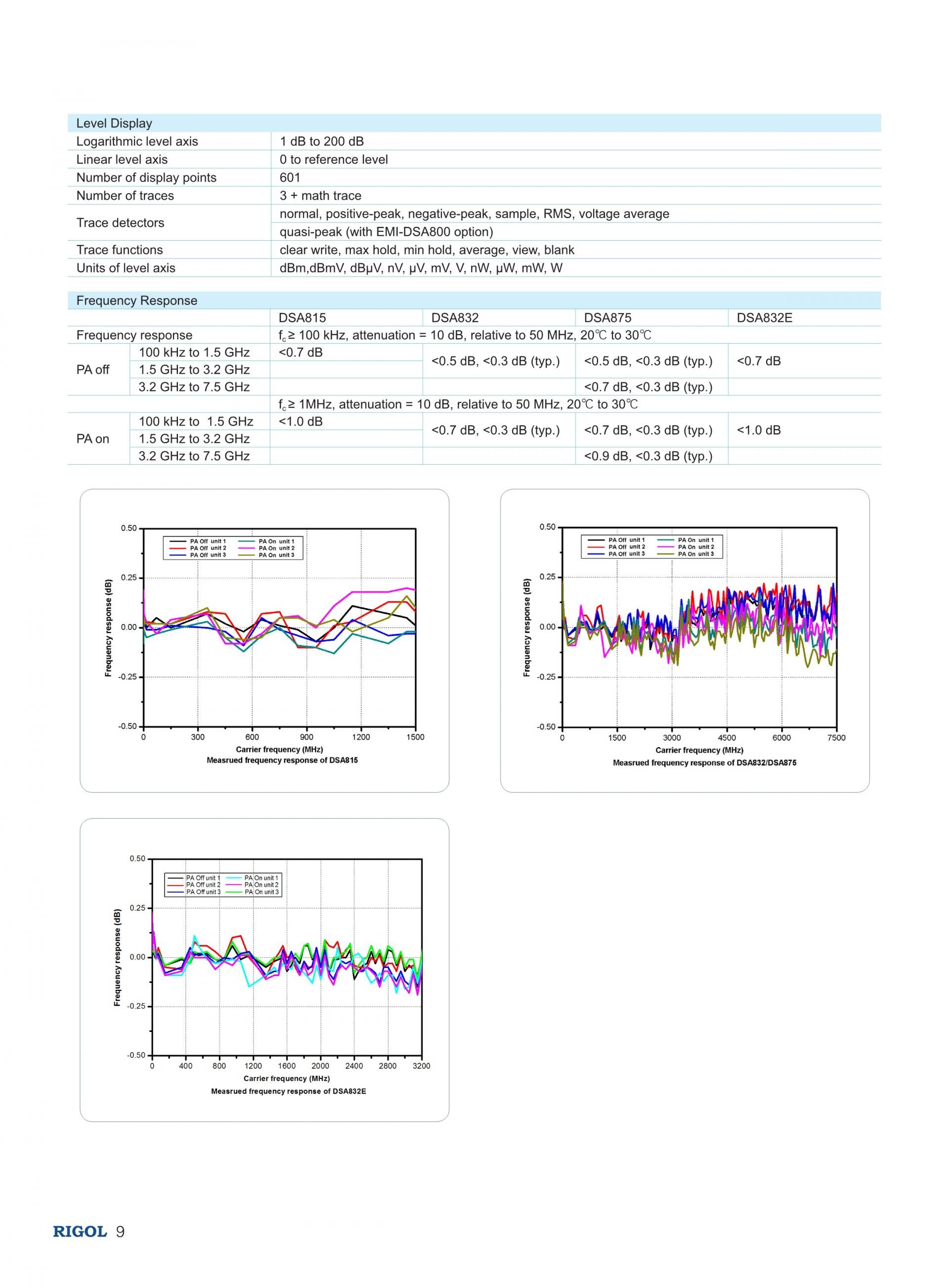Screen dimensions: 949x1288
Task: Select the "Linear level axis" row label
Action: pyautogui.click(x=122, y=160)
